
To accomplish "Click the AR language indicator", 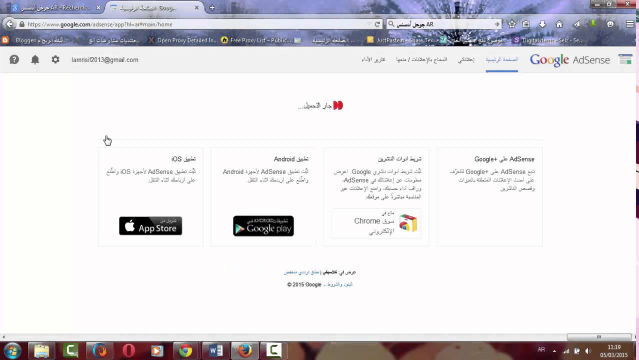I will (x=541, y=350).
